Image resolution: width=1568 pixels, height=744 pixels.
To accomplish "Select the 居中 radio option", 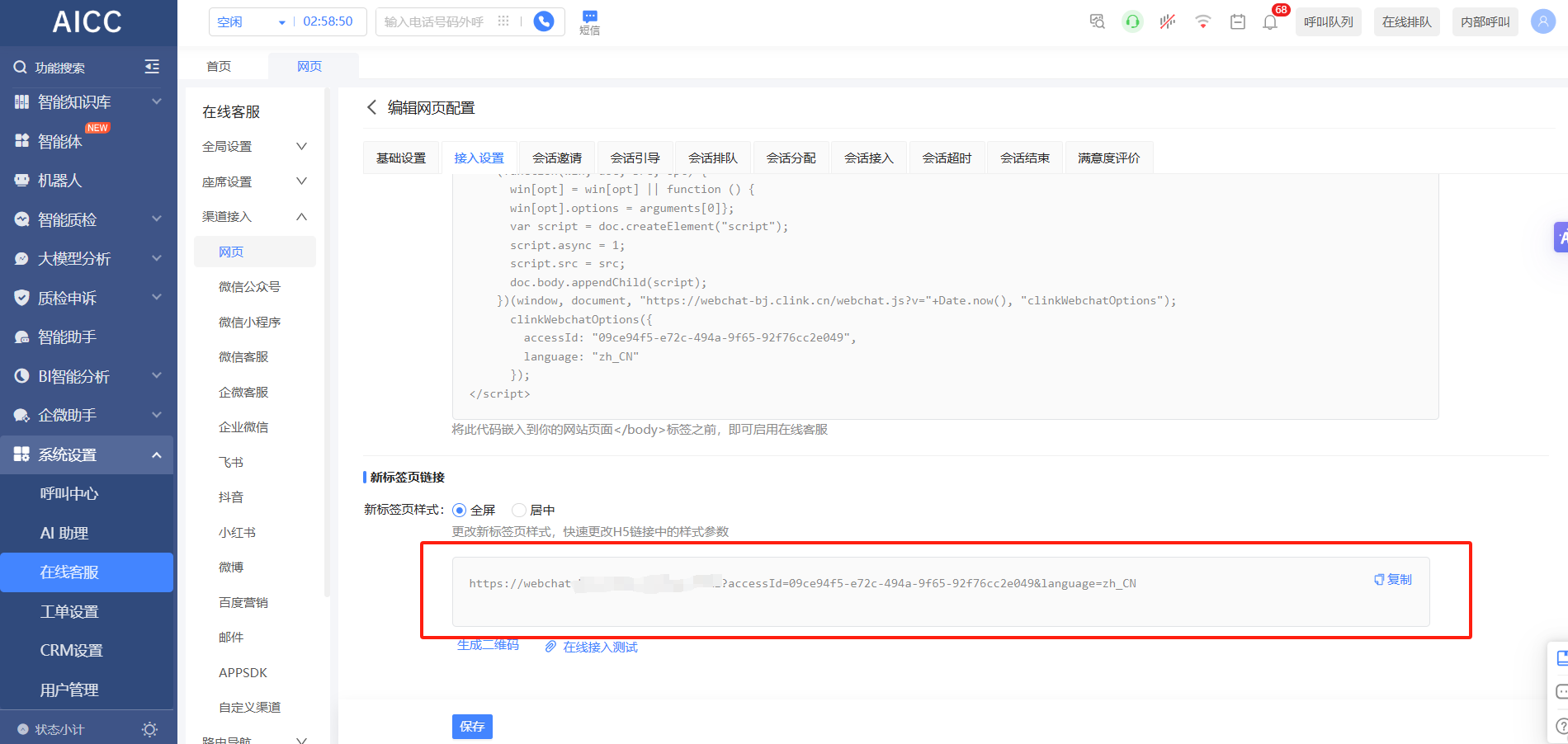I will [x=519, y=510].
